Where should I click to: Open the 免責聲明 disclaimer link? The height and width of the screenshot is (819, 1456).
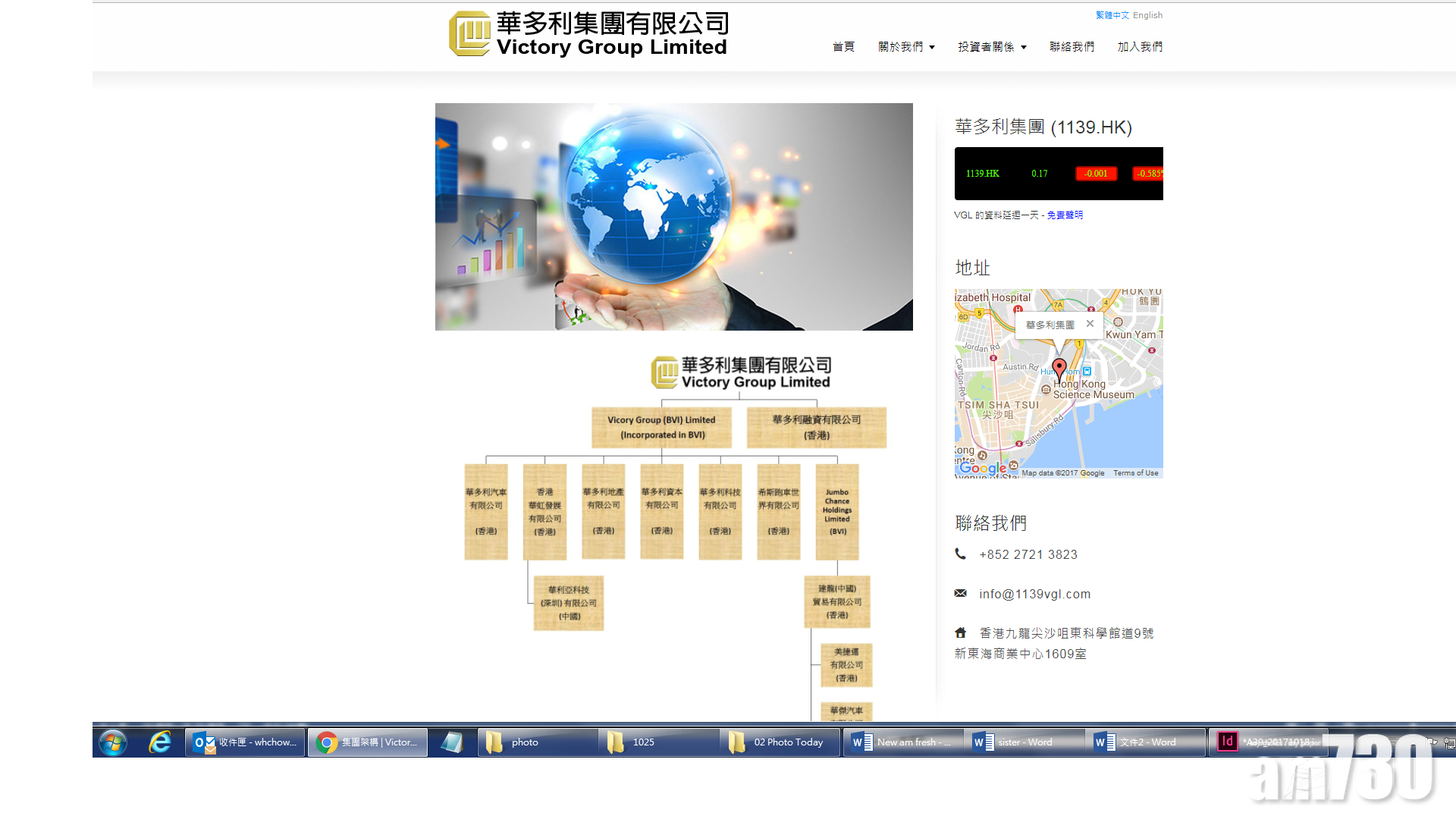(1065, 215)
